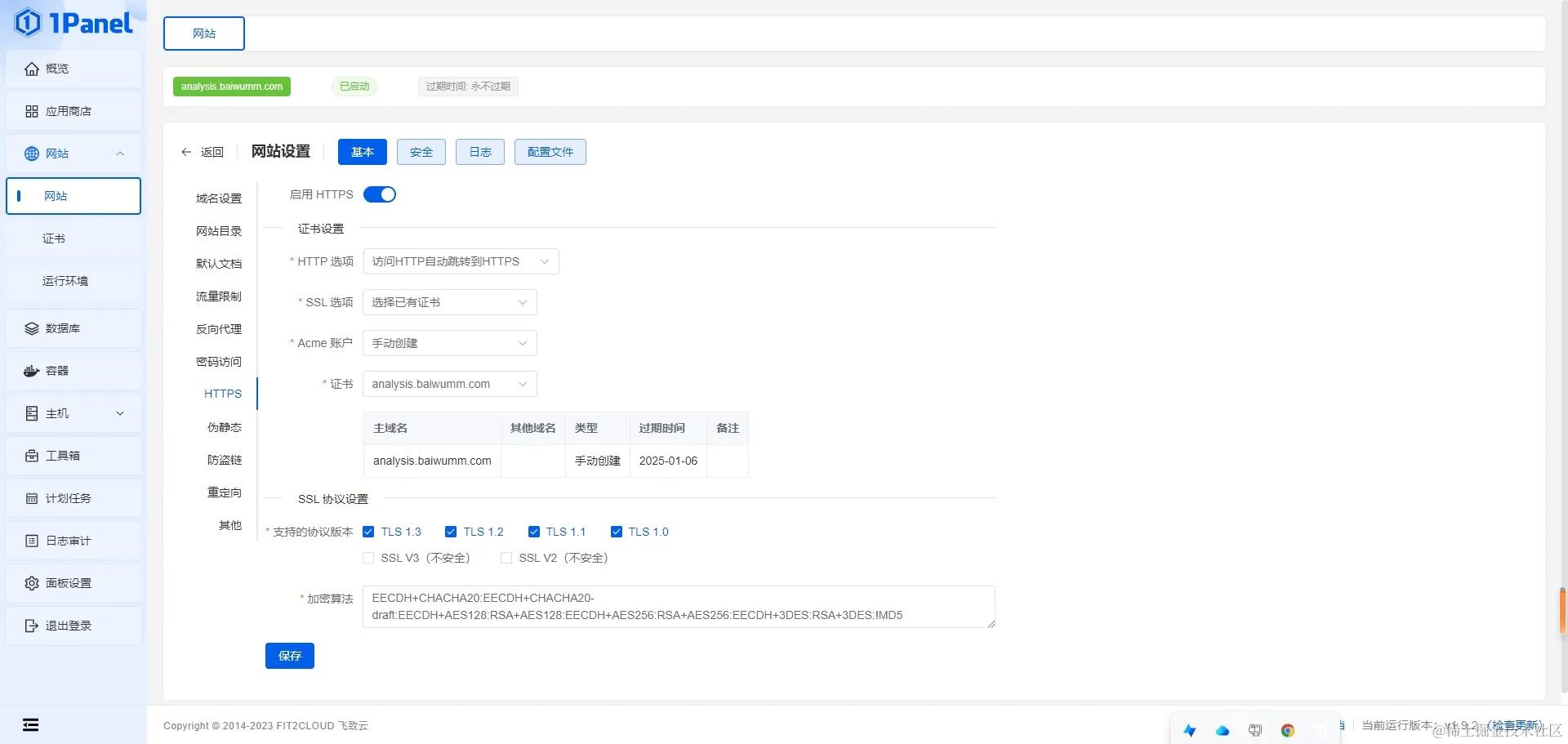The image size is (1568, 744).
Task: Open 容器 via its Docker whale icon
Action: click(32, 371)
